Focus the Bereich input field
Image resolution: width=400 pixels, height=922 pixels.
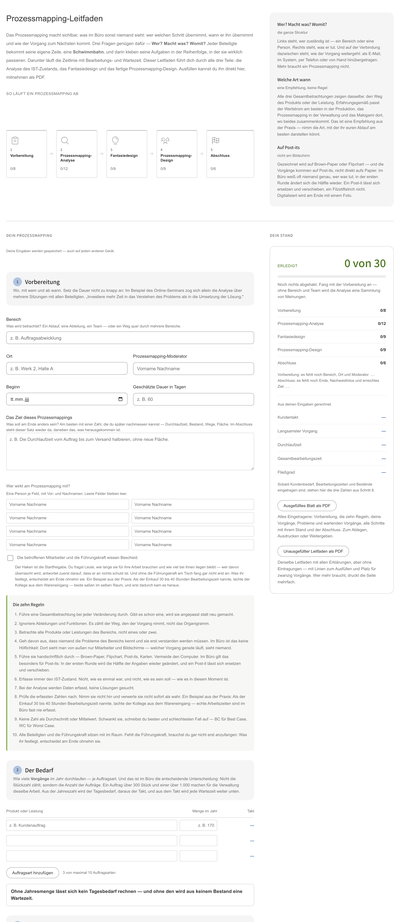[130, 338]
